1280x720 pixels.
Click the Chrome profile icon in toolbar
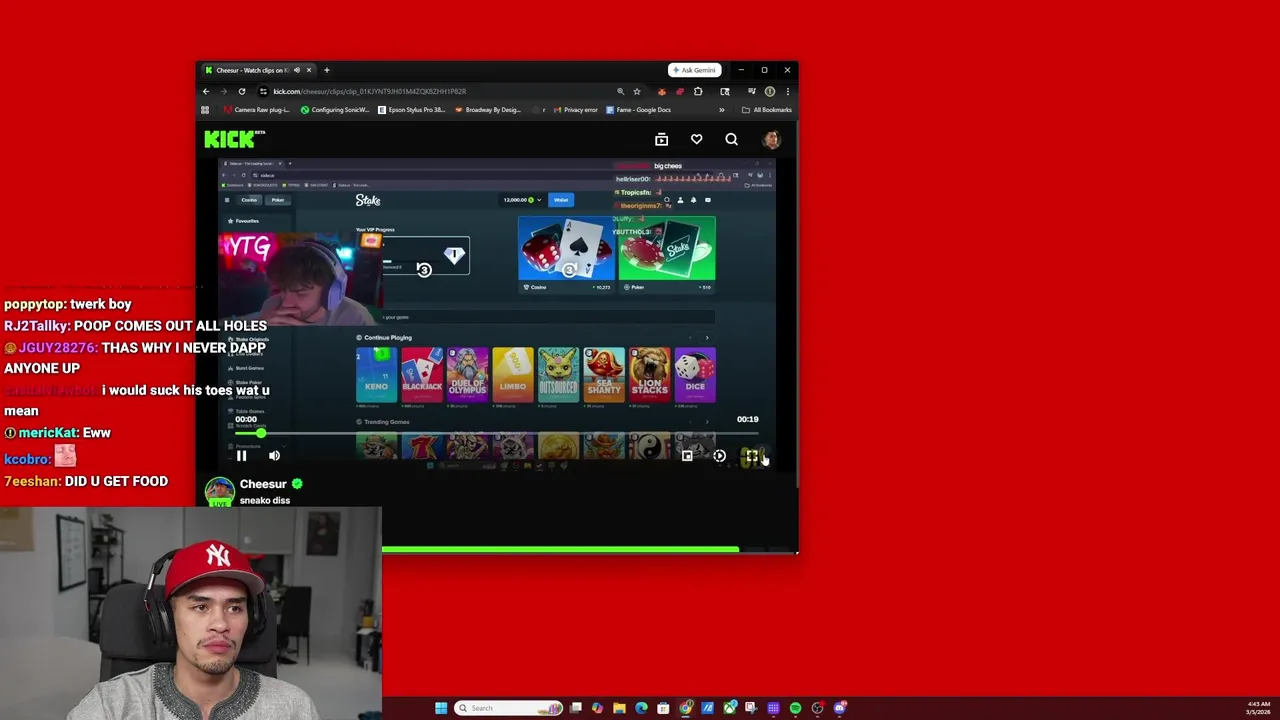pos(770,91)
